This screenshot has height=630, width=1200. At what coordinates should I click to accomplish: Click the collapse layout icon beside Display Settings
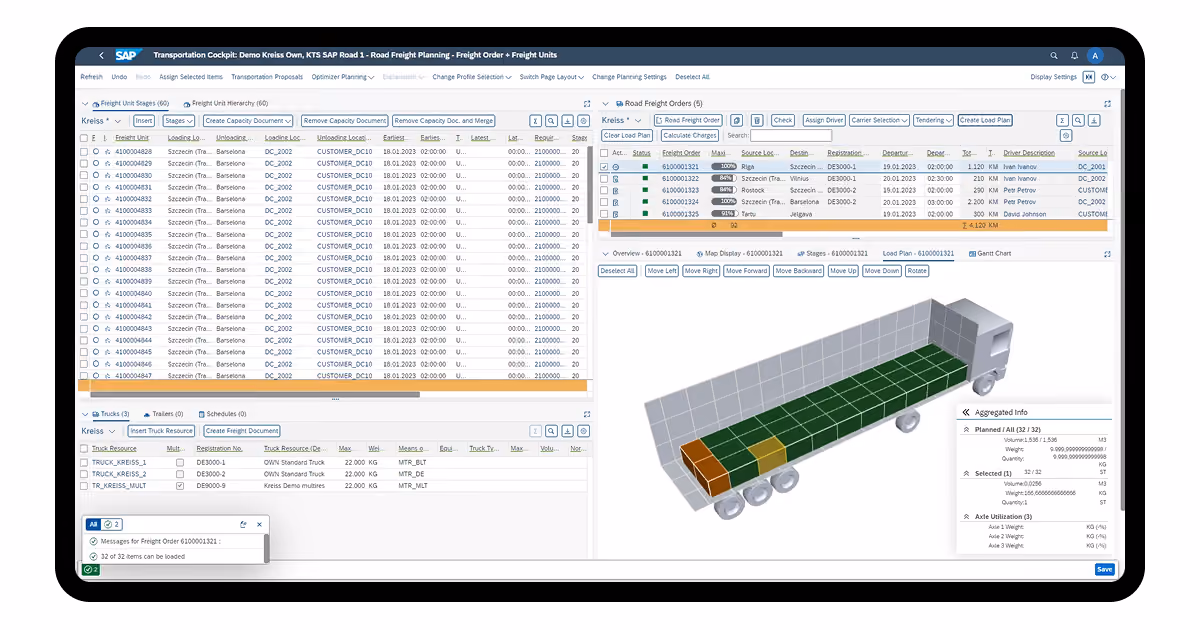point(1089,77)
